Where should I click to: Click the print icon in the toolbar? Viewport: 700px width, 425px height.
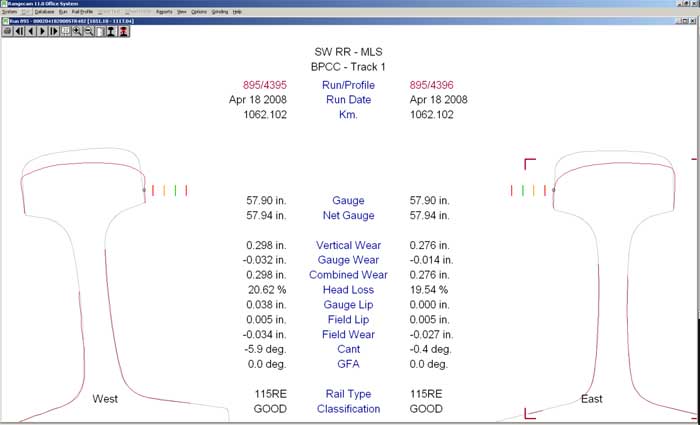coord(7,31)
